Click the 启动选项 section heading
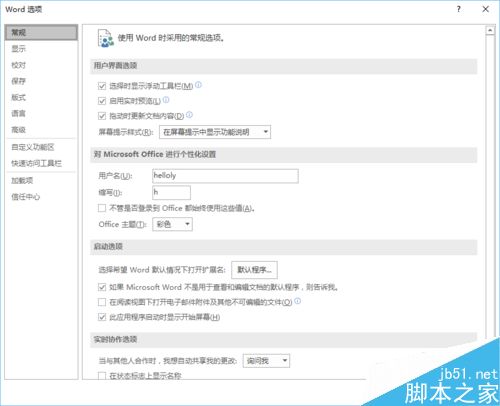The height and width of the screenshot is (406, 500). pos(108,246)
